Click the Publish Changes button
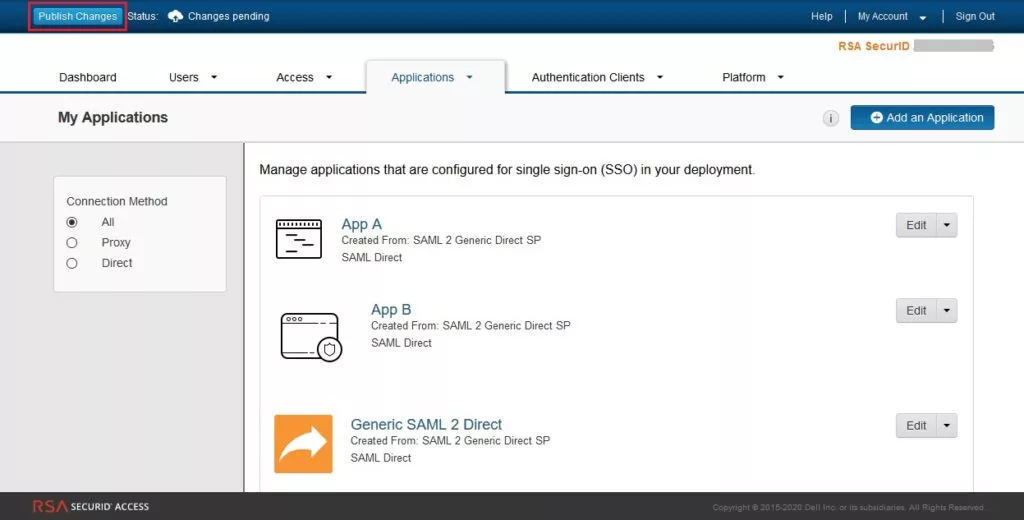This screenshot has width=1024, height=520. coord(77,16)
